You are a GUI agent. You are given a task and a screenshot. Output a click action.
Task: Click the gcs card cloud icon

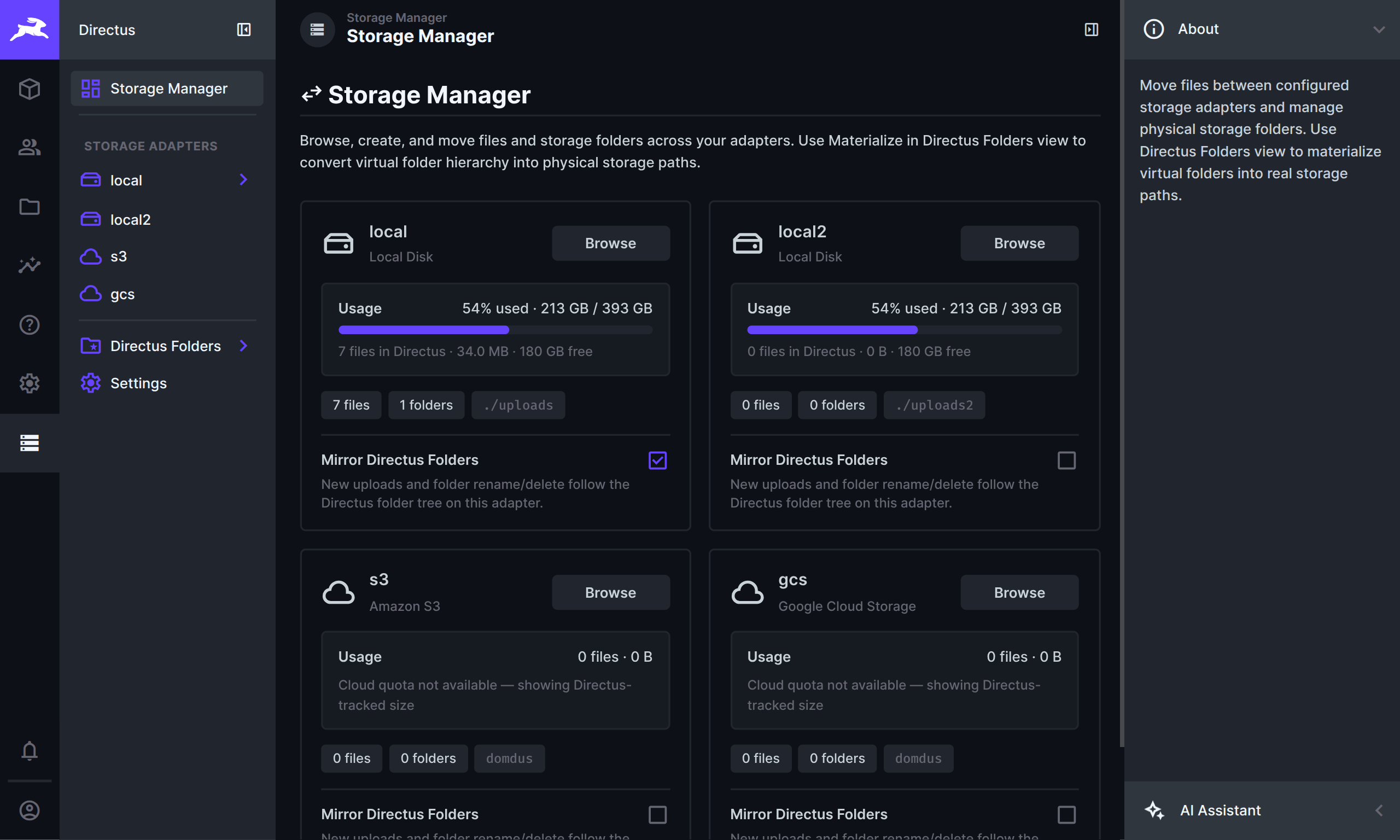pos(748,592)
